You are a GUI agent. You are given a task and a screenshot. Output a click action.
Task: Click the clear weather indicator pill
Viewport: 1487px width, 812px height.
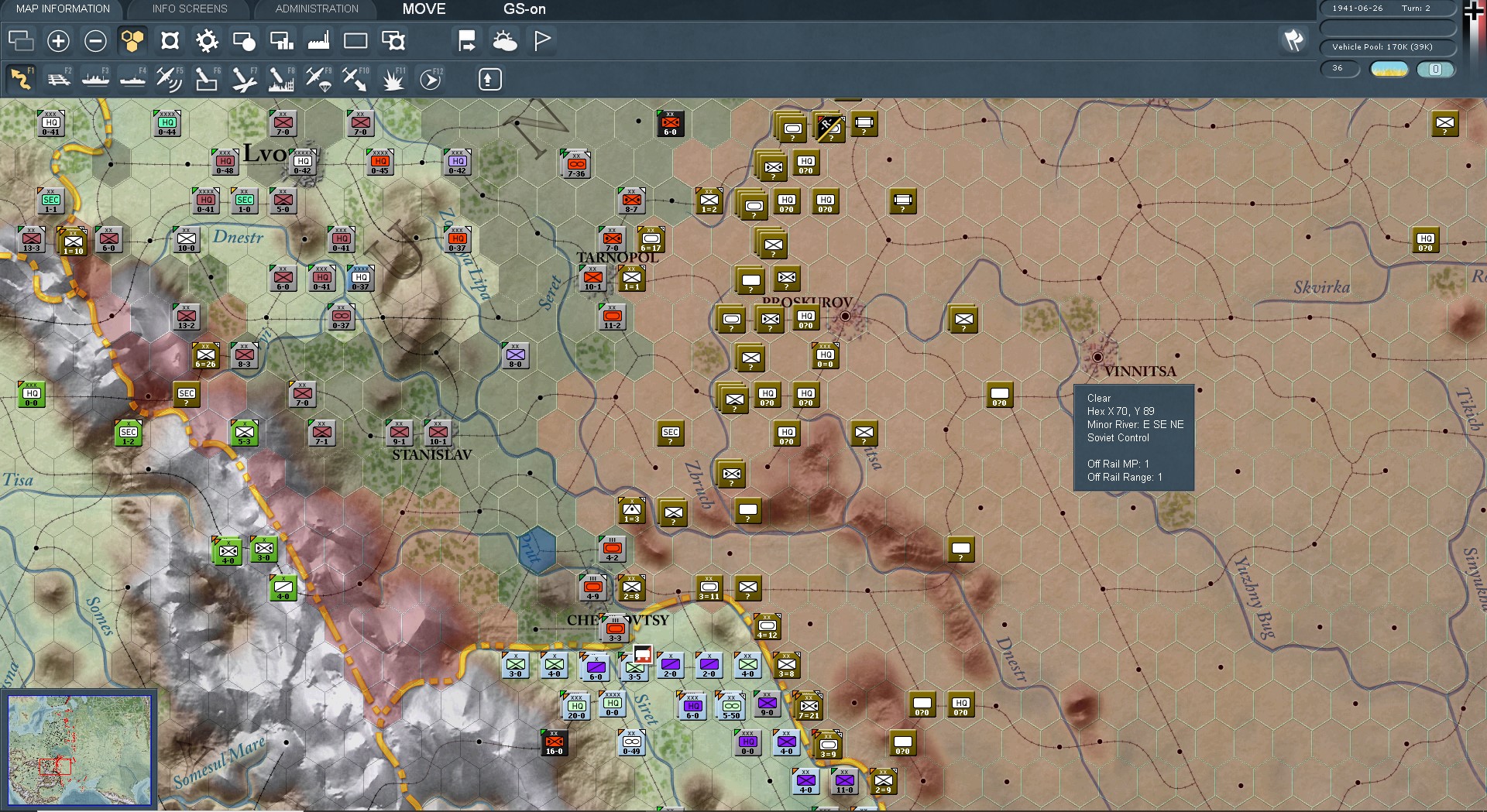coord(1389,69)
